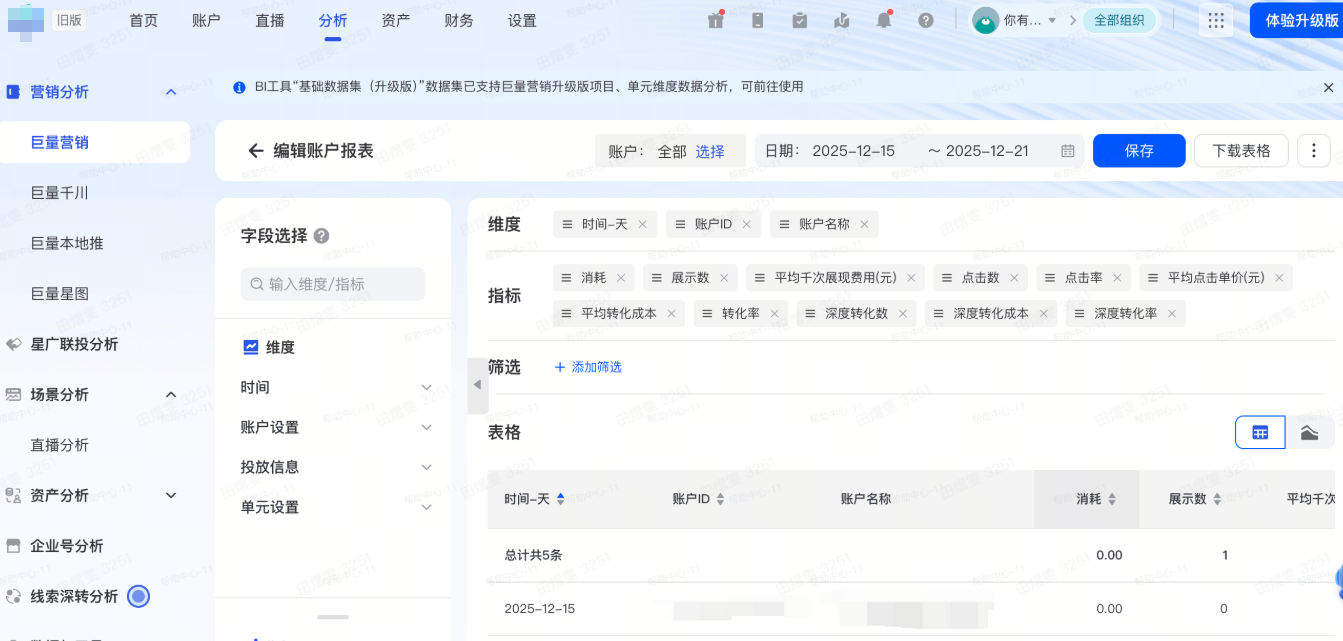Click the end date 2025-12-21 field
This screenshot has width=1343, height=641.
[987, 151]
